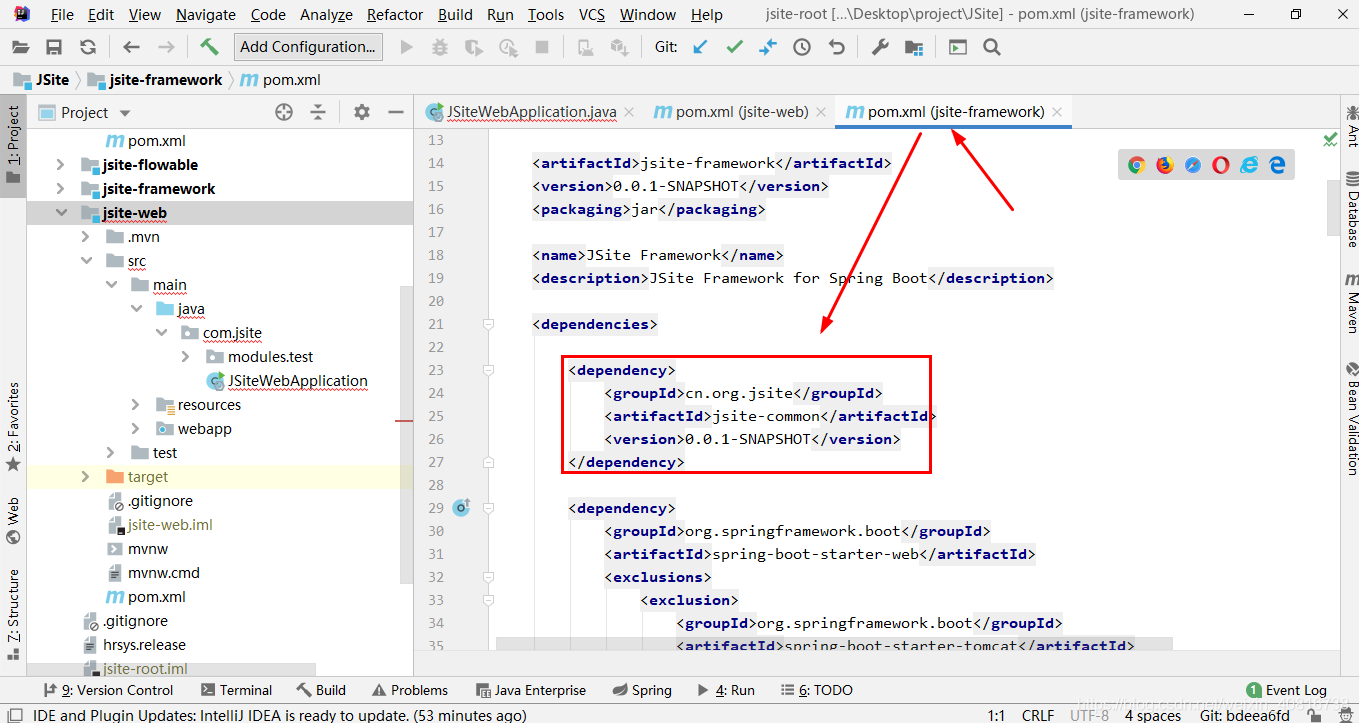Viewport: 1359px width, 723px height.
Task: Collapse the jsite-web module
Action: pyautogui.click(x=61, y=213)
